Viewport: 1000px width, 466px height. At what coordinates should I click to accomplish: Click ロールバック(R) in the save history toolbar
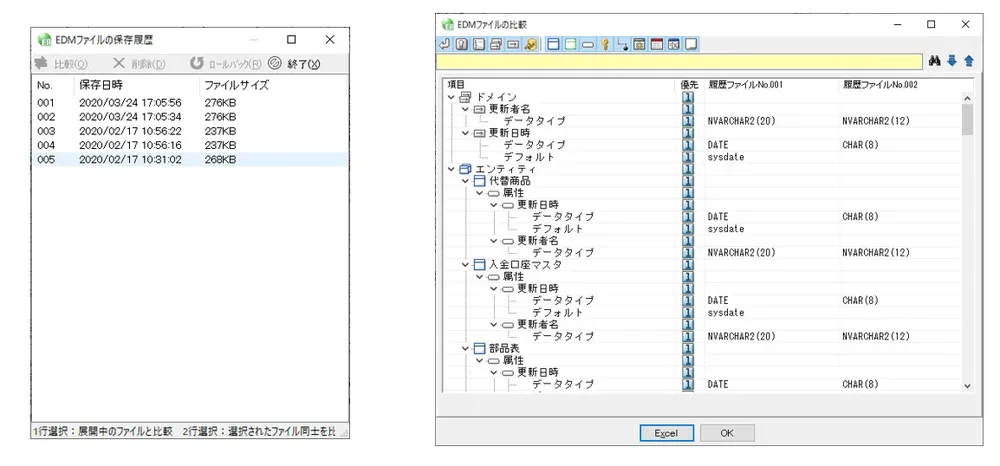[x=226, y=64]
